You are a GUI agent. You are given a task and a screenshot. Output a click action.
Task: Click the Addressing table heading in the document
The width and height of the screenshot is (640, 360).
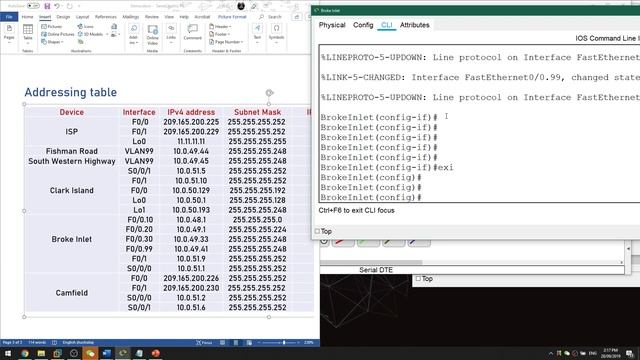click(71, 92)
